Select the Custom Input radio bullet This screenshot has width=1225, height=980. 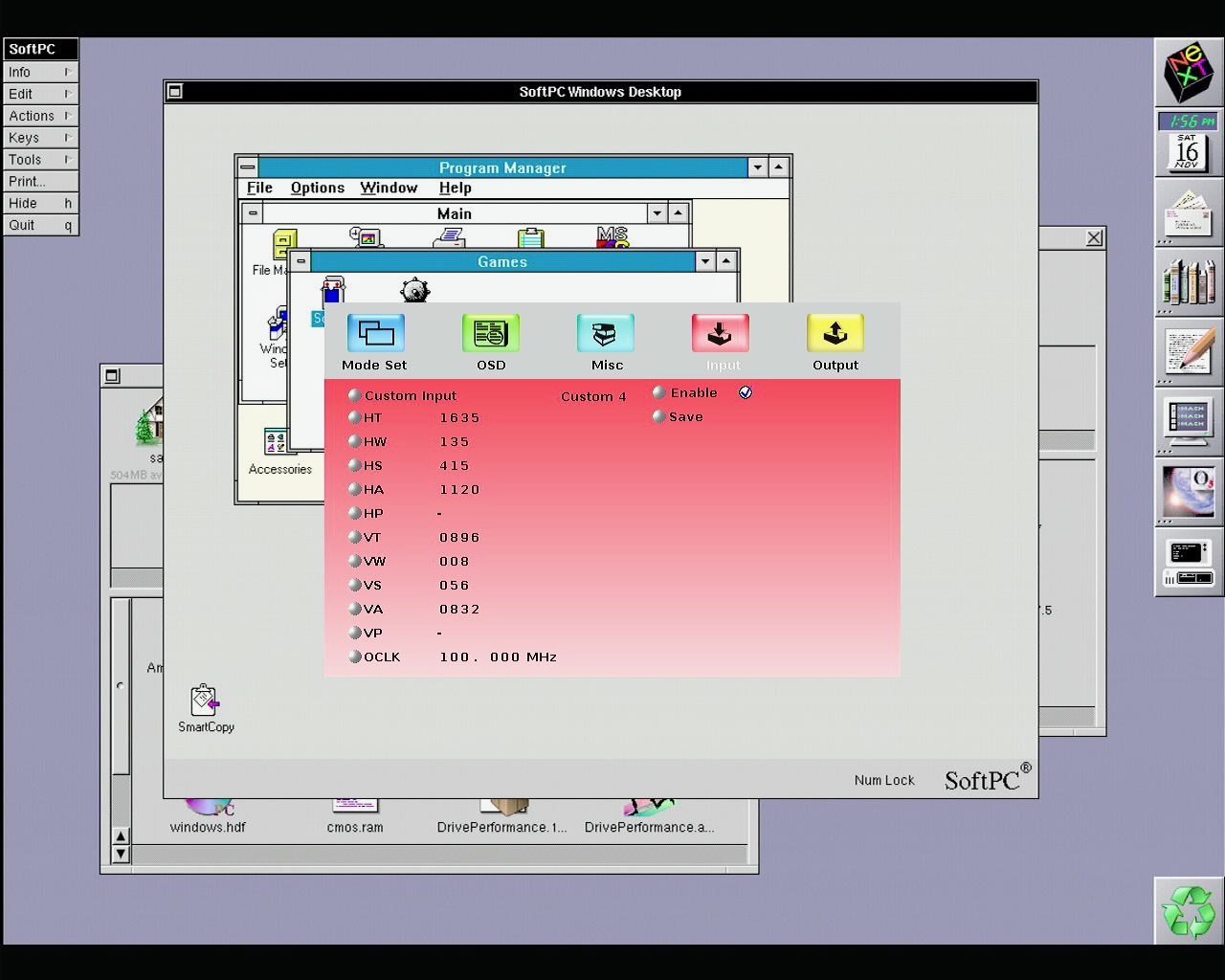354,395
